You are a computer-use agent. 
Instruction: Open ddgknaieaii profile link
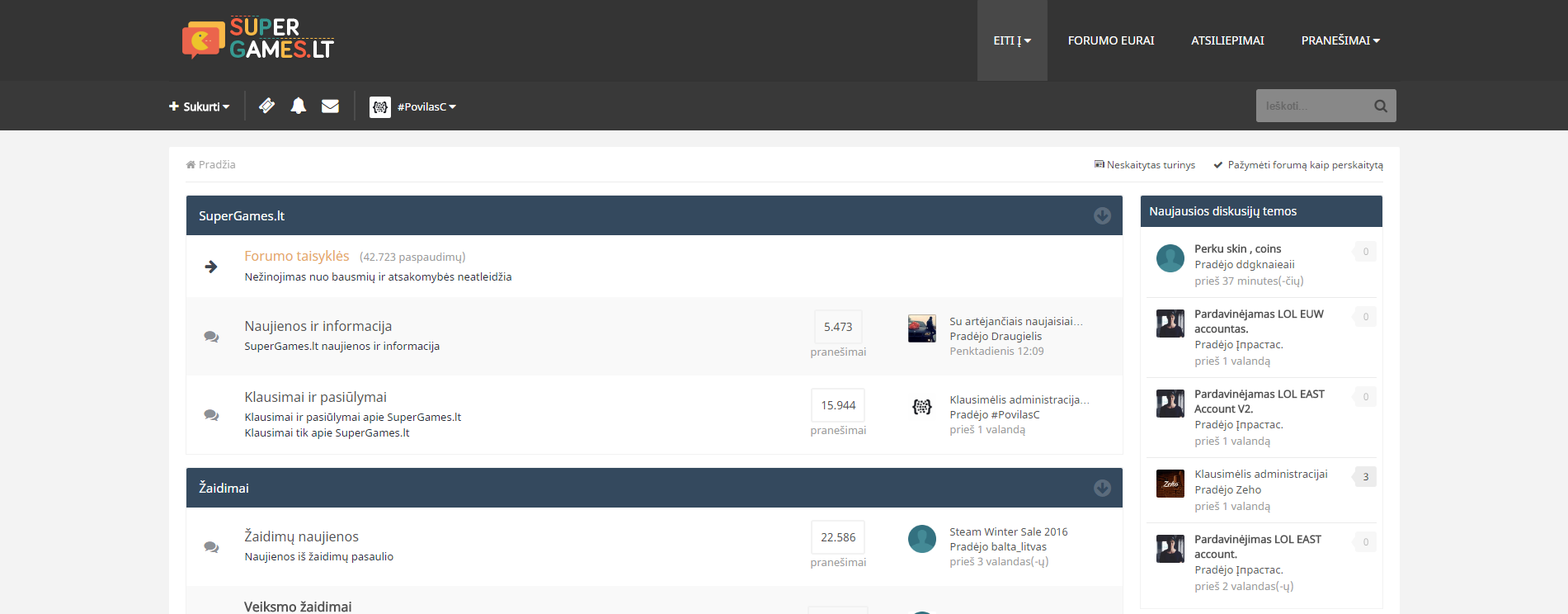[1265, 264]
